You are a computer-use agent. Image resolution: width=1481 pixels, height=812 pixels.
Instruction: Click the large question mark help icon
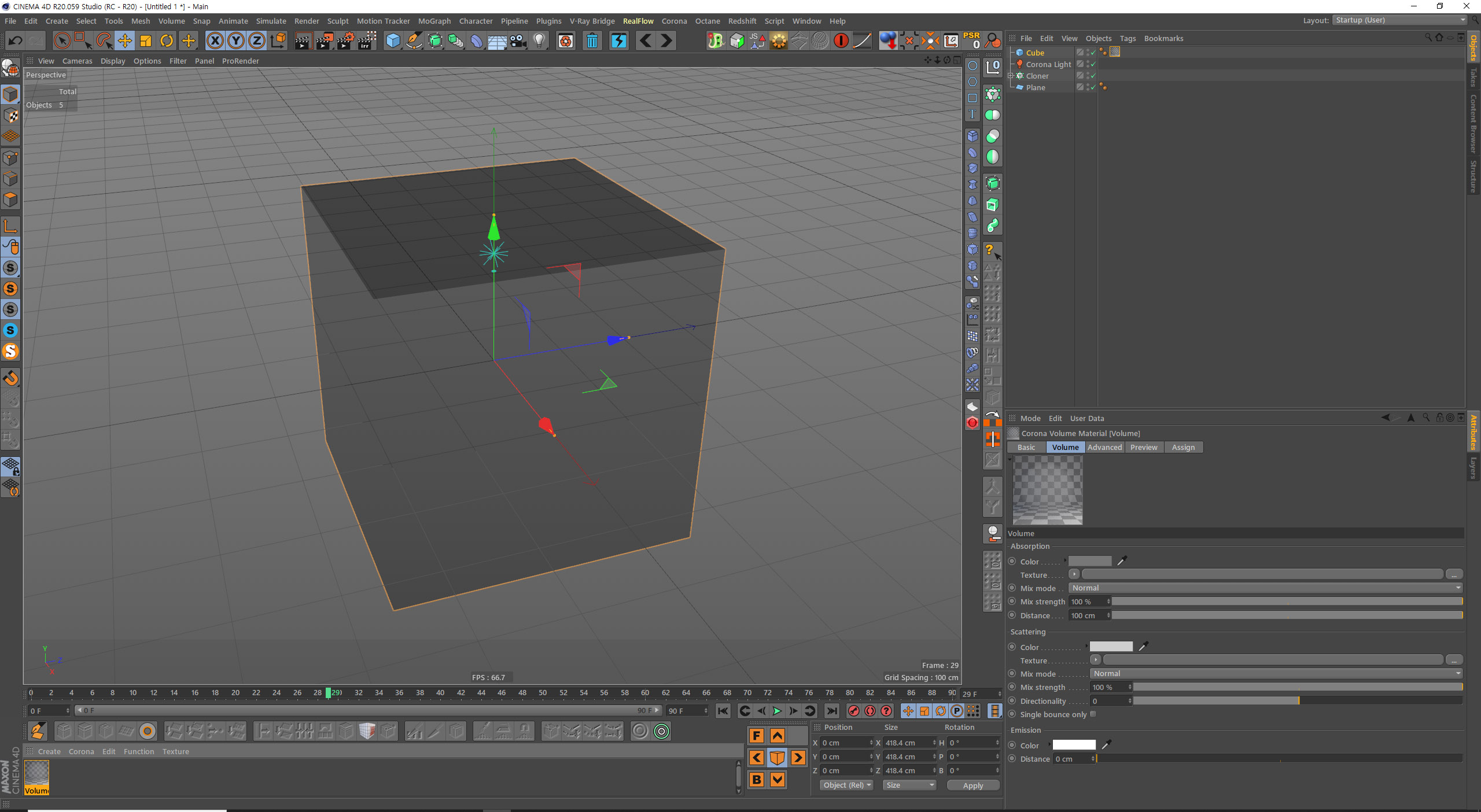coord(993,250)
